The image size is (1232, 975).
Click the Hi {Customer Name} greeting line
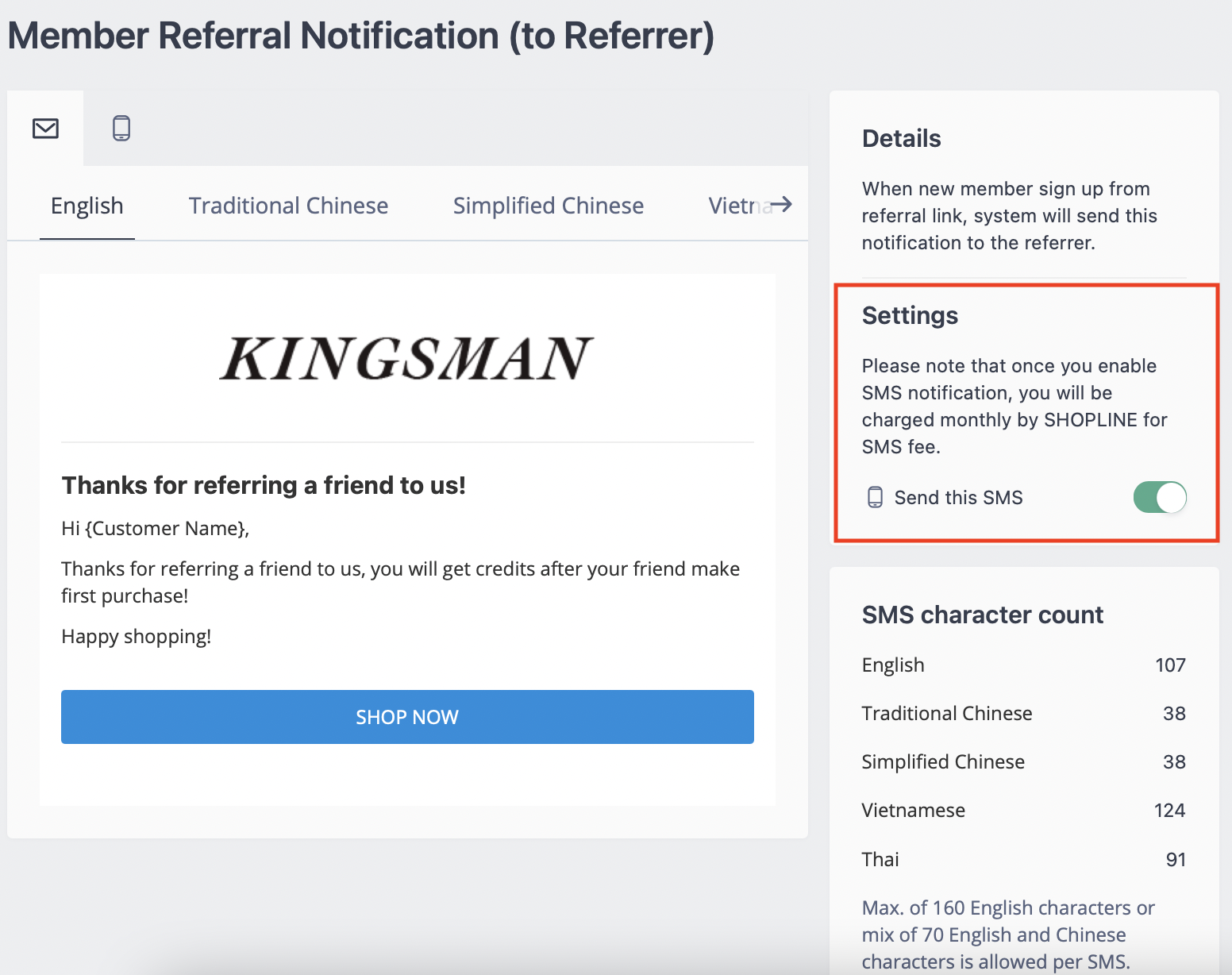tap(156, 529)
